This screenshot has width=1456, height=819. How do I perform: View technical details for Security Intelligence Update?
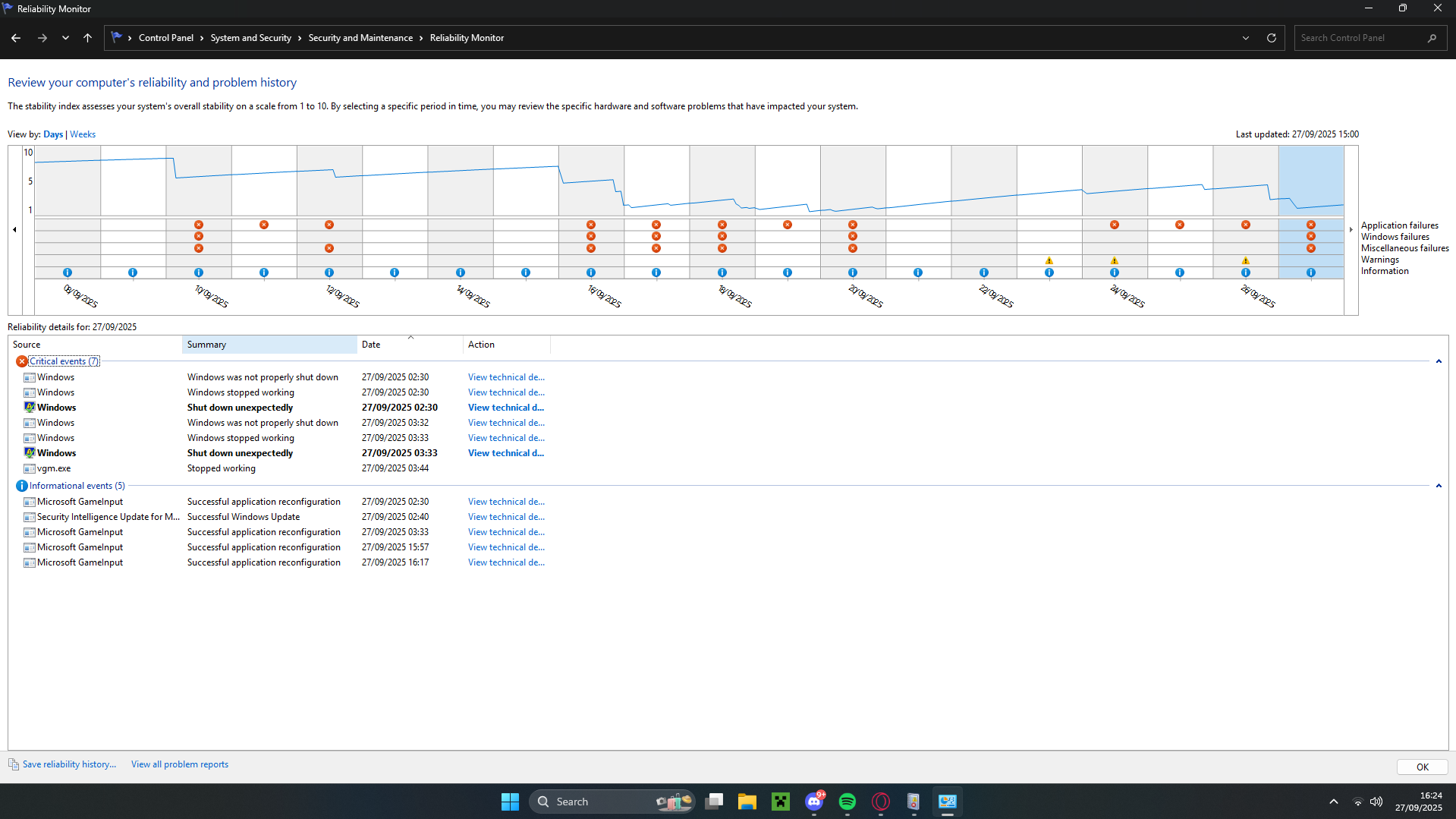click(x=506, y=517)
